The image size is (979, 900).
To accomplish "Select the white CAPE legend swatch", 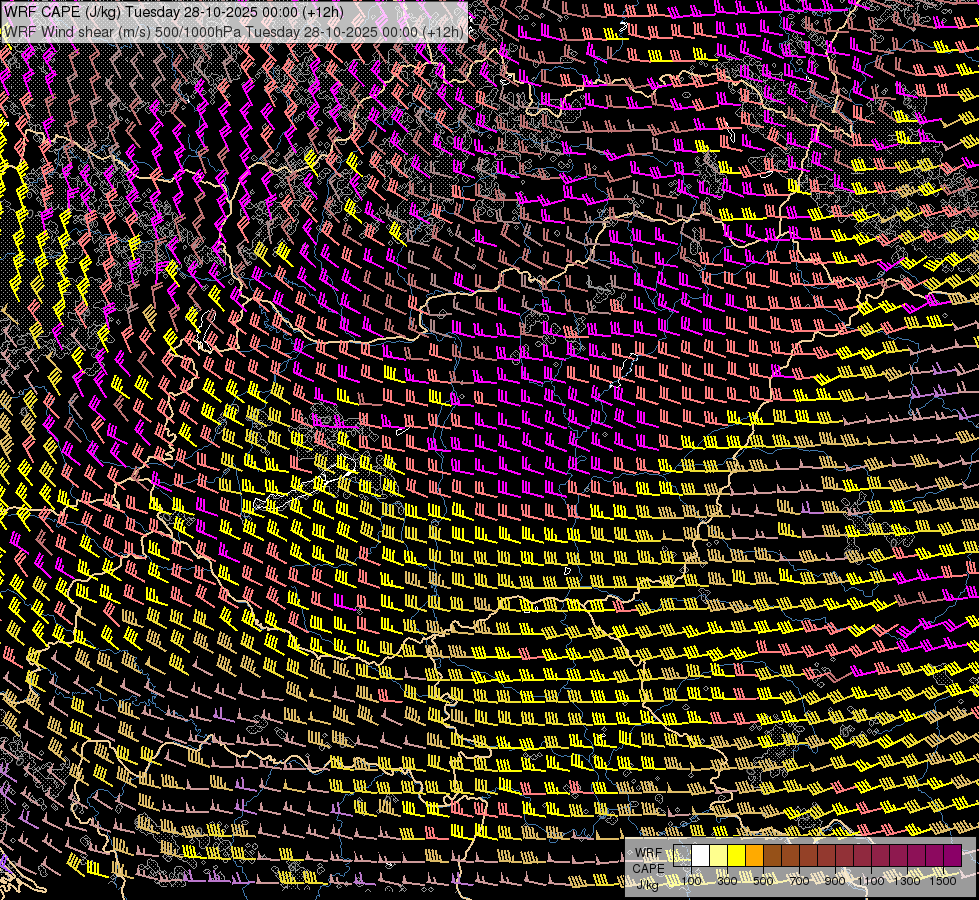I will pyautogui.click(x=701, y=856).
